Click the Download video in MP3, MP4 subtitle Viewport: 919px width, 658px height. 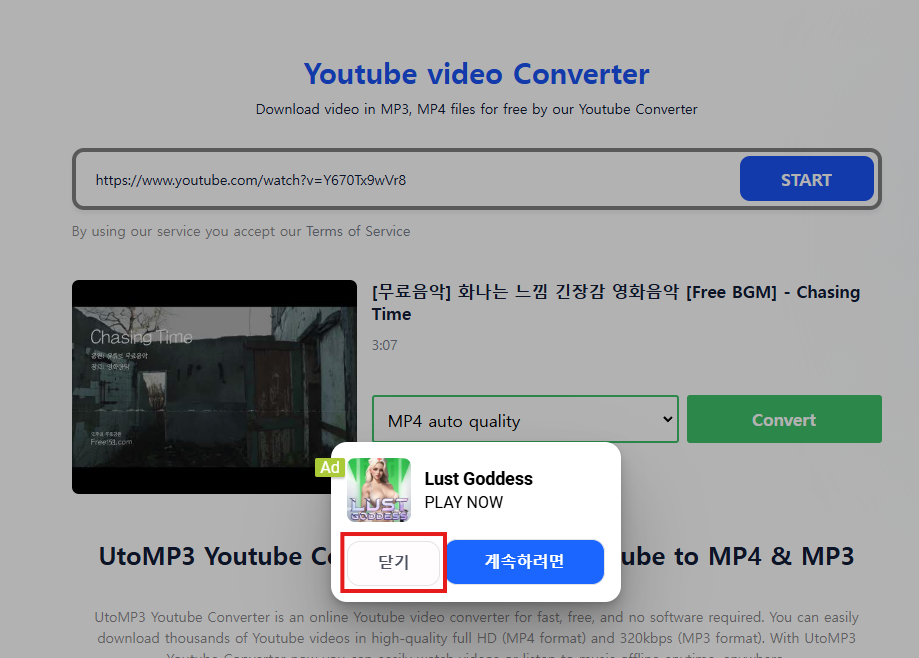476,110
